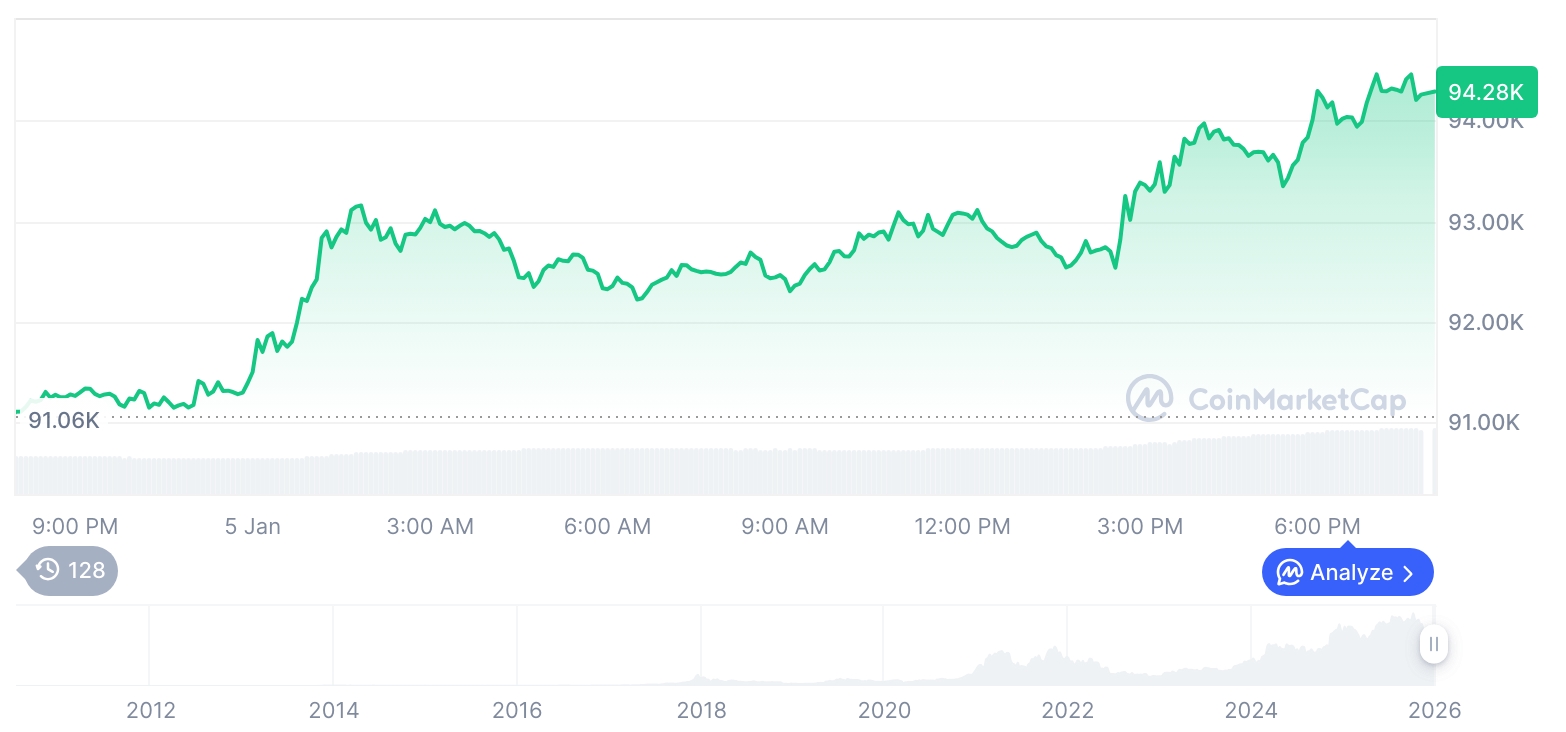Viewport: 1566px width, 732px height.
Task: Click the history clock icon badge
Action: click(47, 570)
